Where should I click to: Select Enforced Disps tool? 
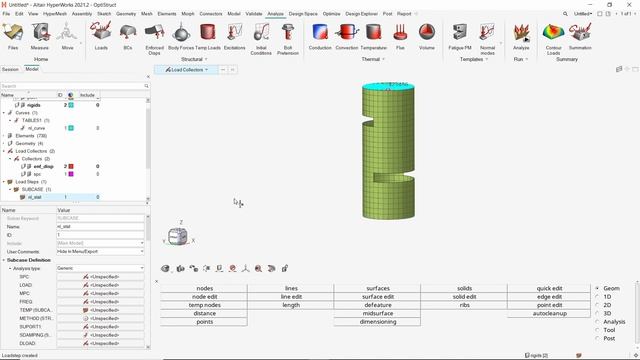pos(154,39)
